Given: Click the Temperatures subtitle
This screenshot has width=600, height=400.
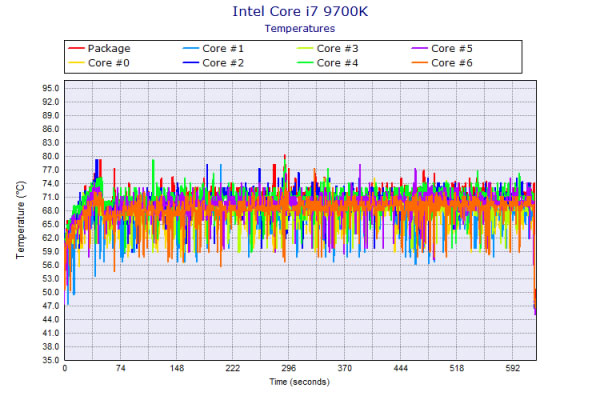Looking at the screenshot, I should tap(300, 29).
